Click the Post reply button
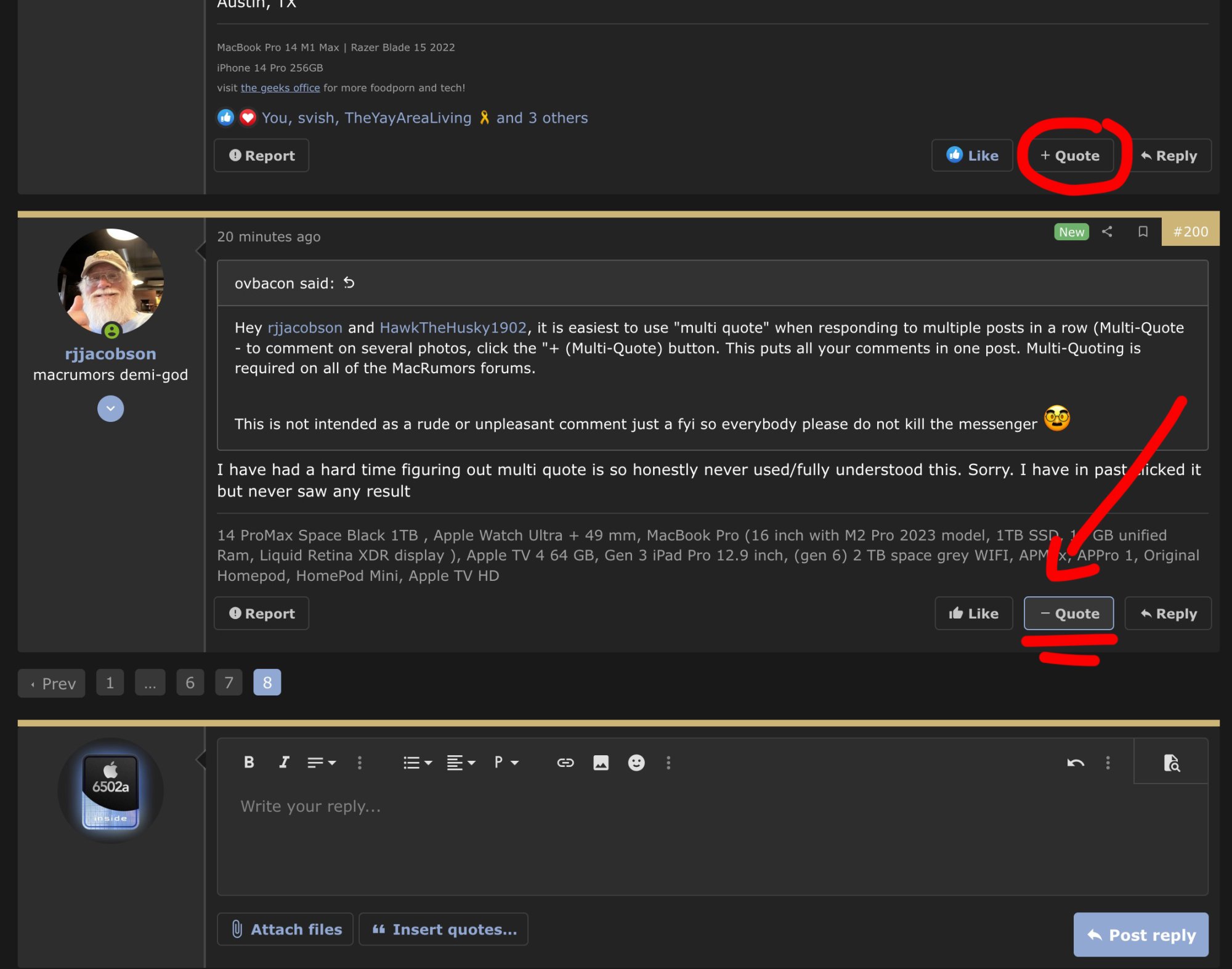Screen dimensions: 1232x969 [x=1140, y=935]
